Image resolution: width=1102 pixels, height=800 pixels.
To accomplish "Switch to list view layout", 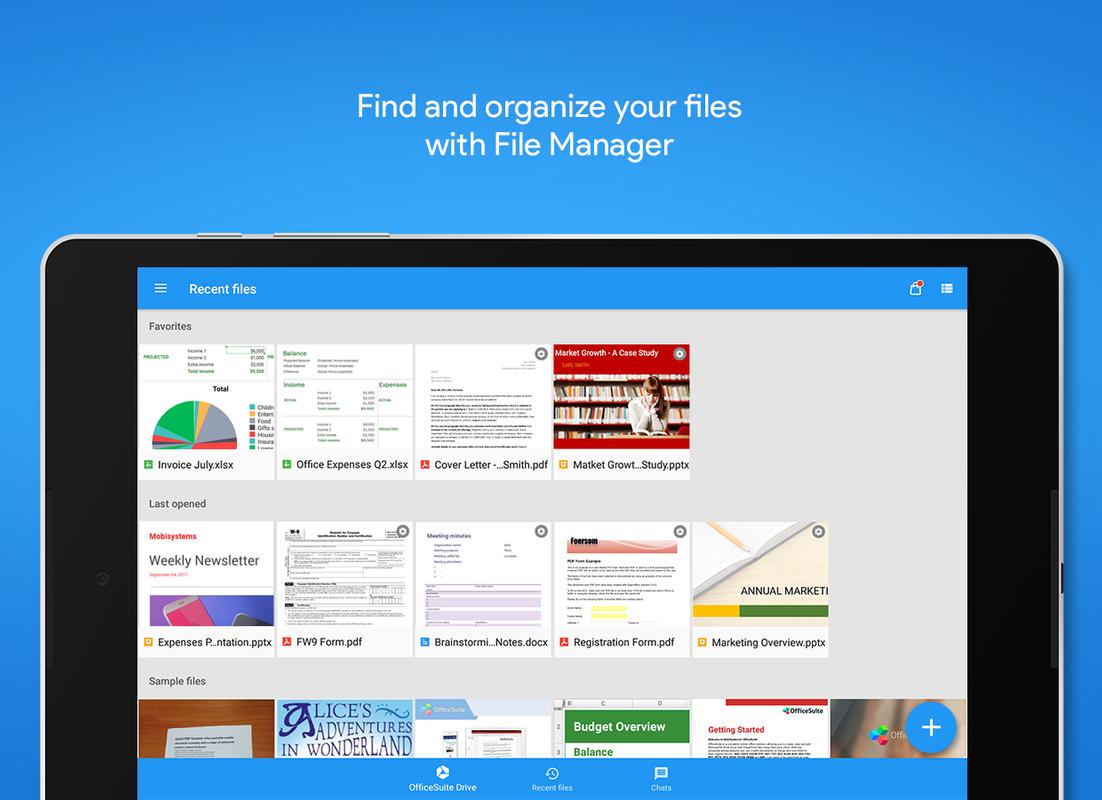I will coord(947,288).
